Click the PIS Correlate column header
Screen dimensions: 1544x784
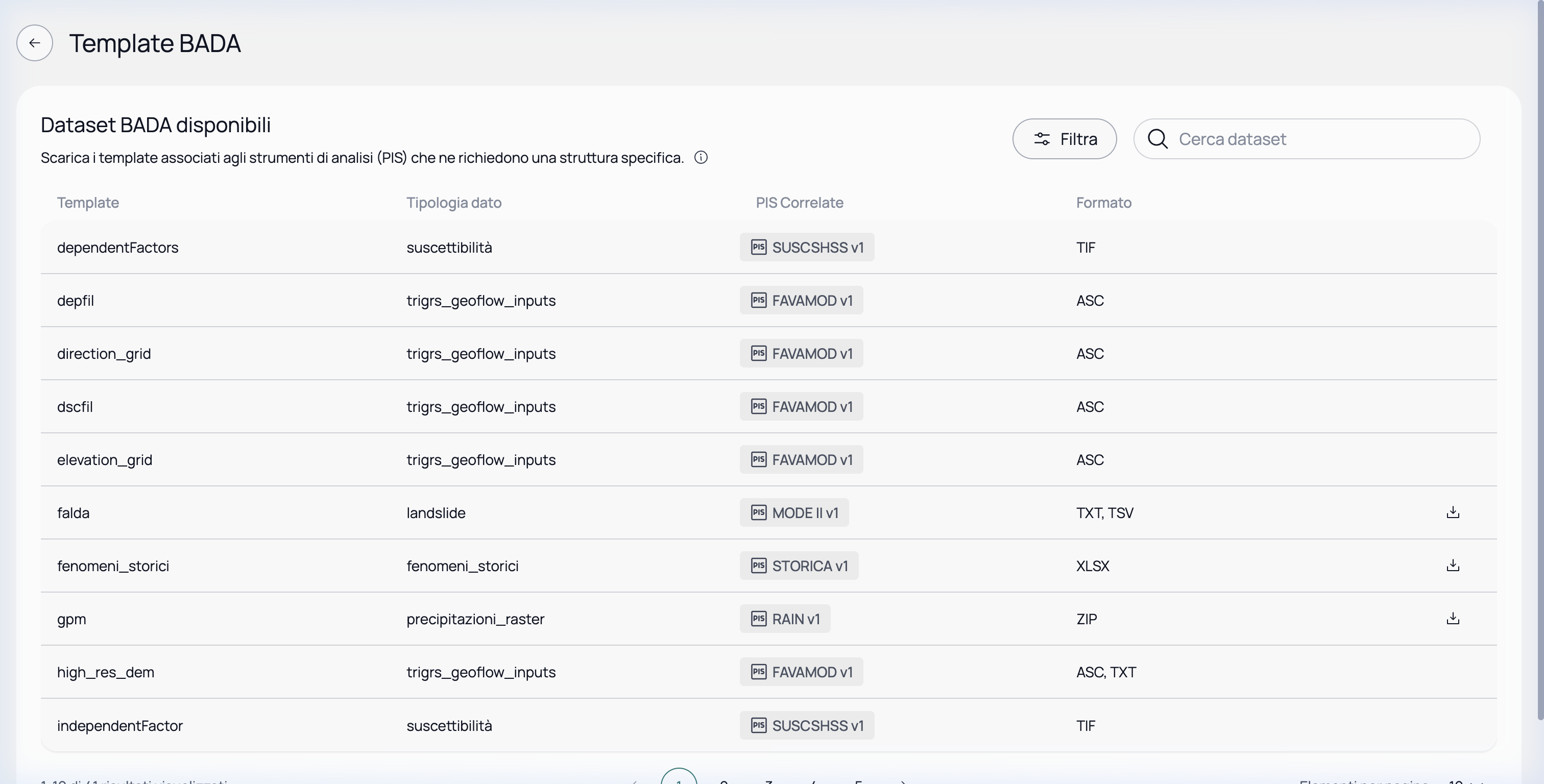coord(800,203)
